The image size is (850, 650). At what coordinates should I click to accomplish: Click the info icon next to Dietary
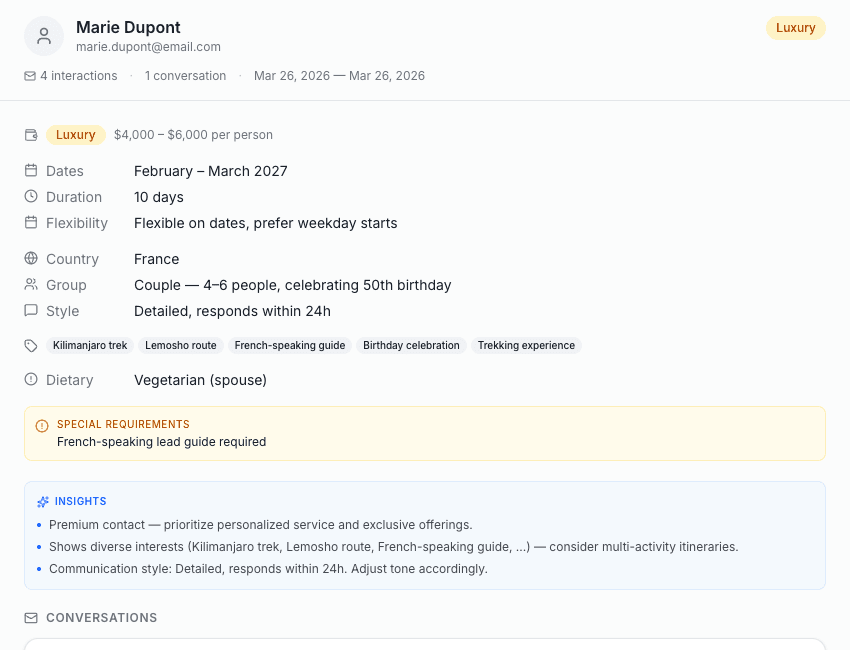coord(31,379)
